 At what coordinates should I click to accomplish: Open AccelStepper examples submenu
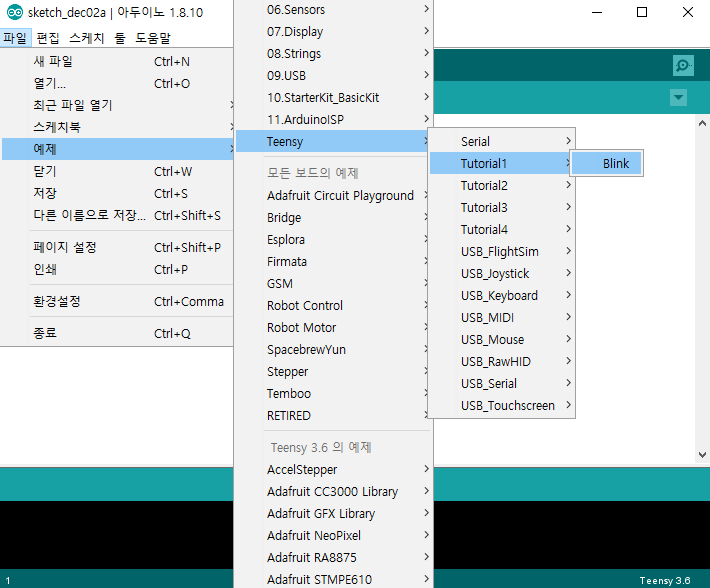(333, 469)
